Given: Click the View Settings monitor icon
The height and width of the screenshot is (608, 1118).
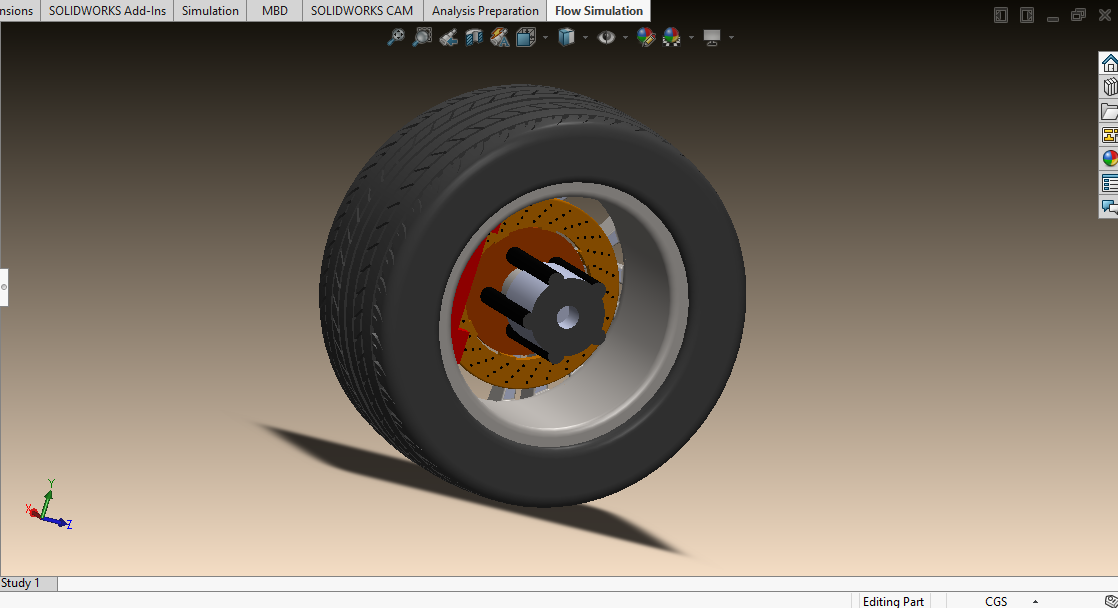Looking at the screenshot, I should (x=712, y=37).
